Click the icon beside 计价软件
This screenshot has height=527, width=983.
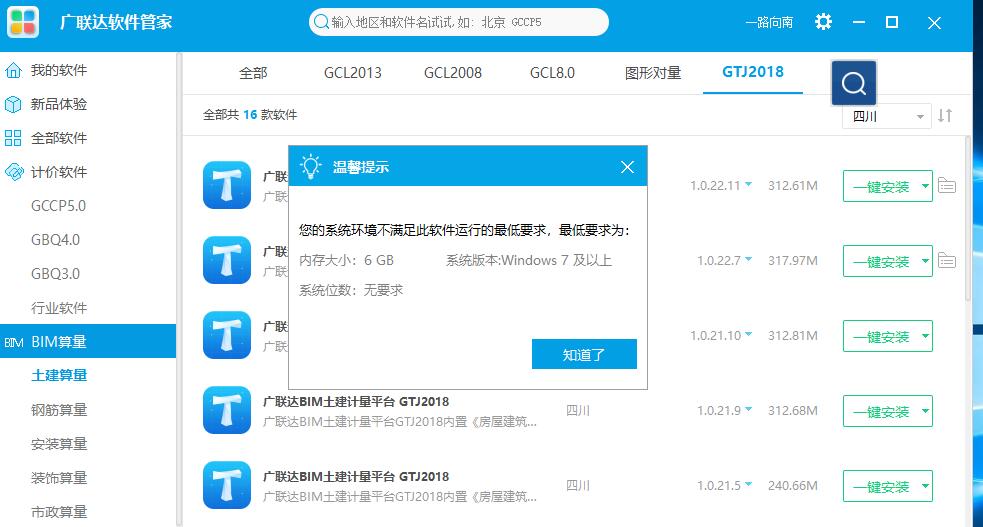(x=13, y=172)
